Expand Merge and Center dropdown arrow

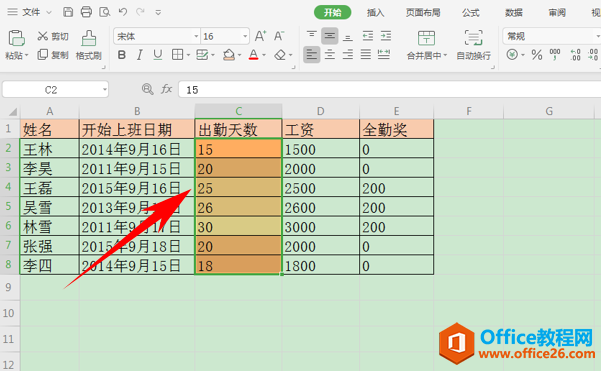[445, 56]
